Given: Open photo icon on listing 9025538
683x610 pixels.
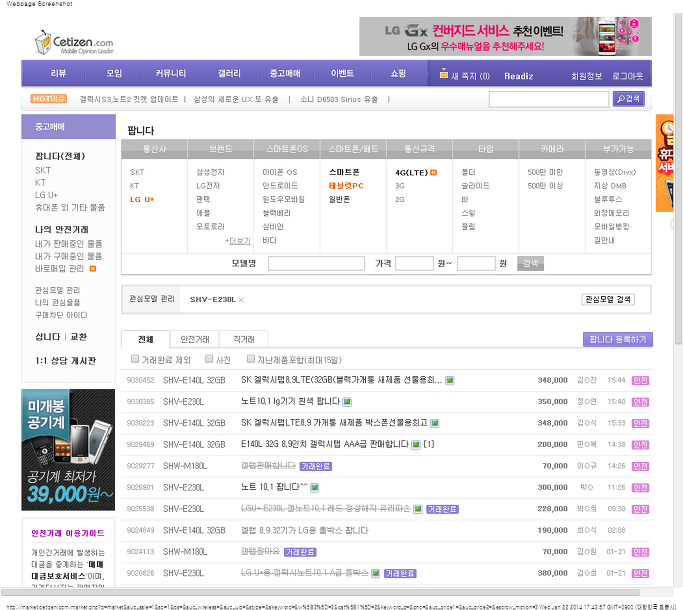Looking at the screenshot, I should pos(417,509).
